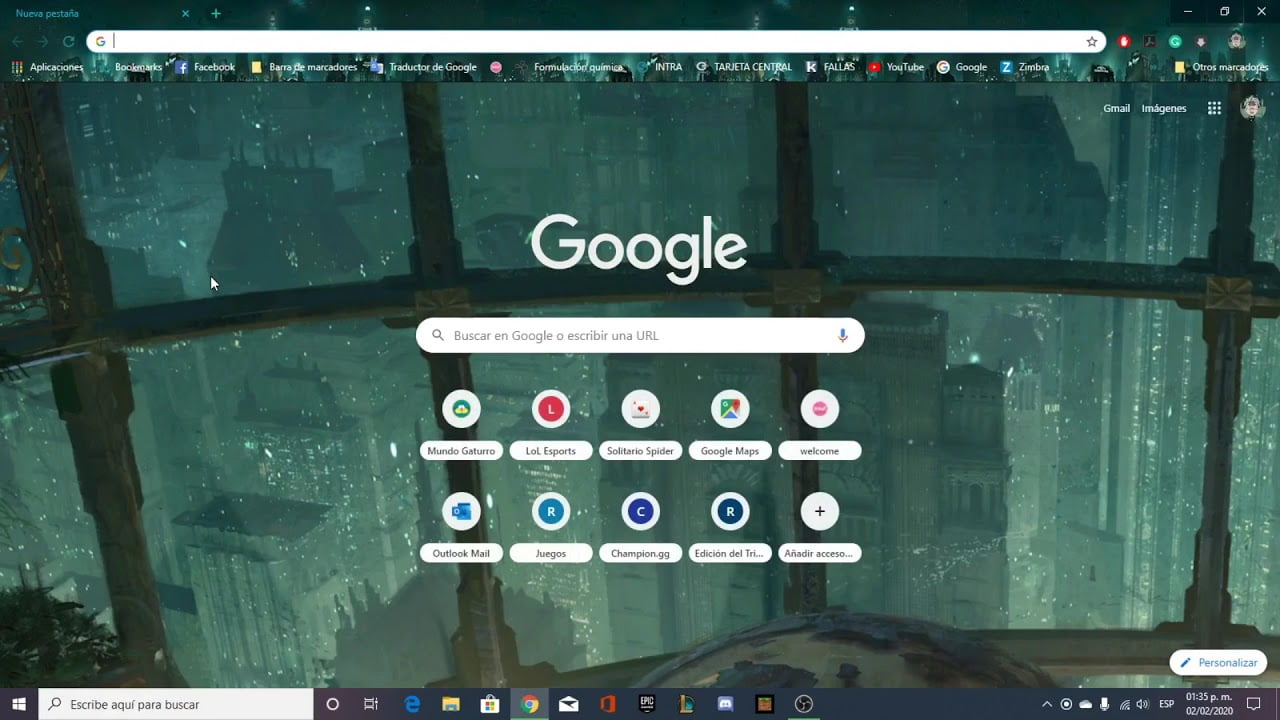Open File Explorer from taskbar
This screenshot has height=720, width=1280.
point(451,704)
